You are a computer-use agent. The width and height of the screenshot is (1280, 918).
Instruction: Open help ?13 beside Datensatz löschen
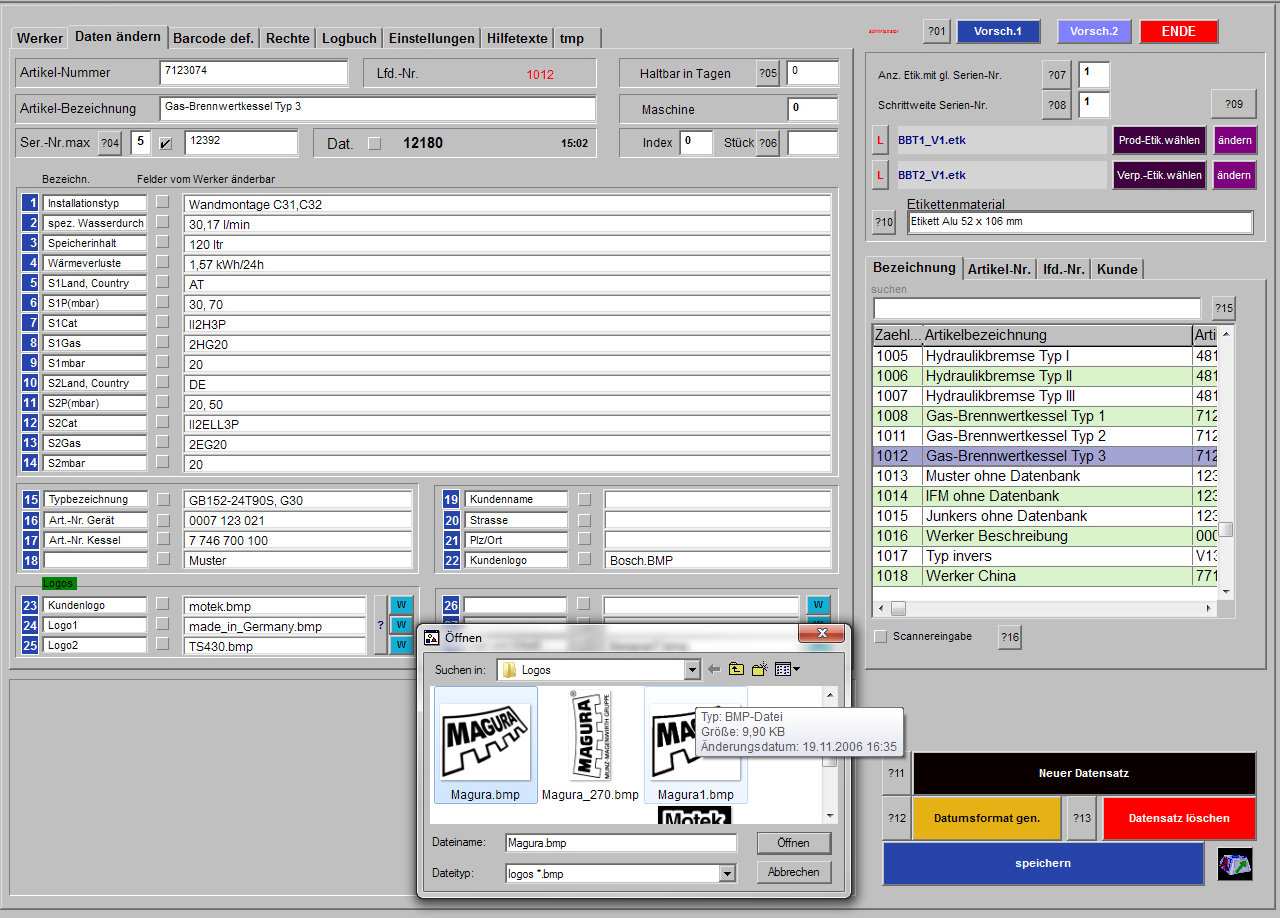click(1082, 818)
